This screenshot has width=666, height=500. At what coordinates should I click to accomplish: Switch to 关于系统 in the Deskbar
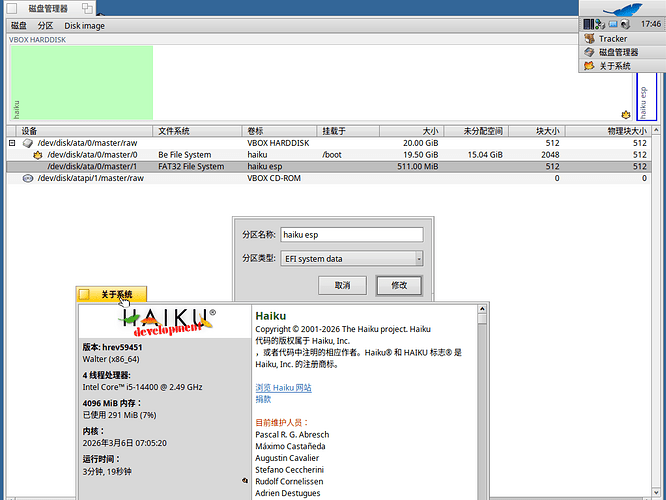click(614, 66)
